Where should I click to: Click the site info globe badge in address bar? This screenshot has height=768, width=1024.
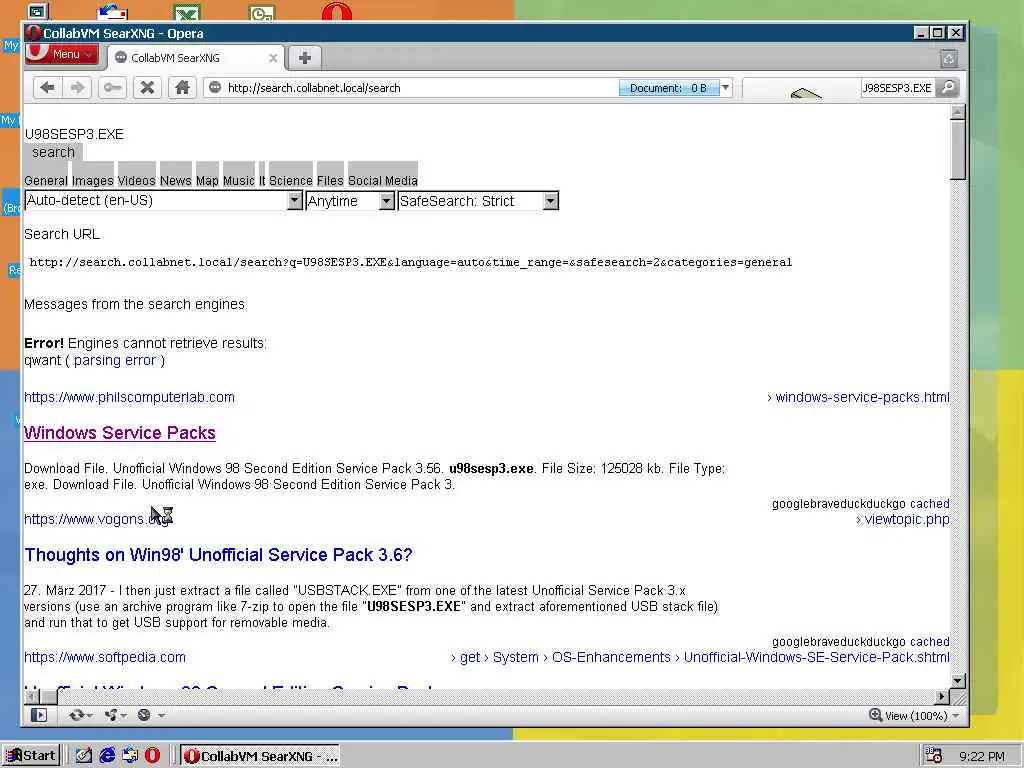coord(215,88)
